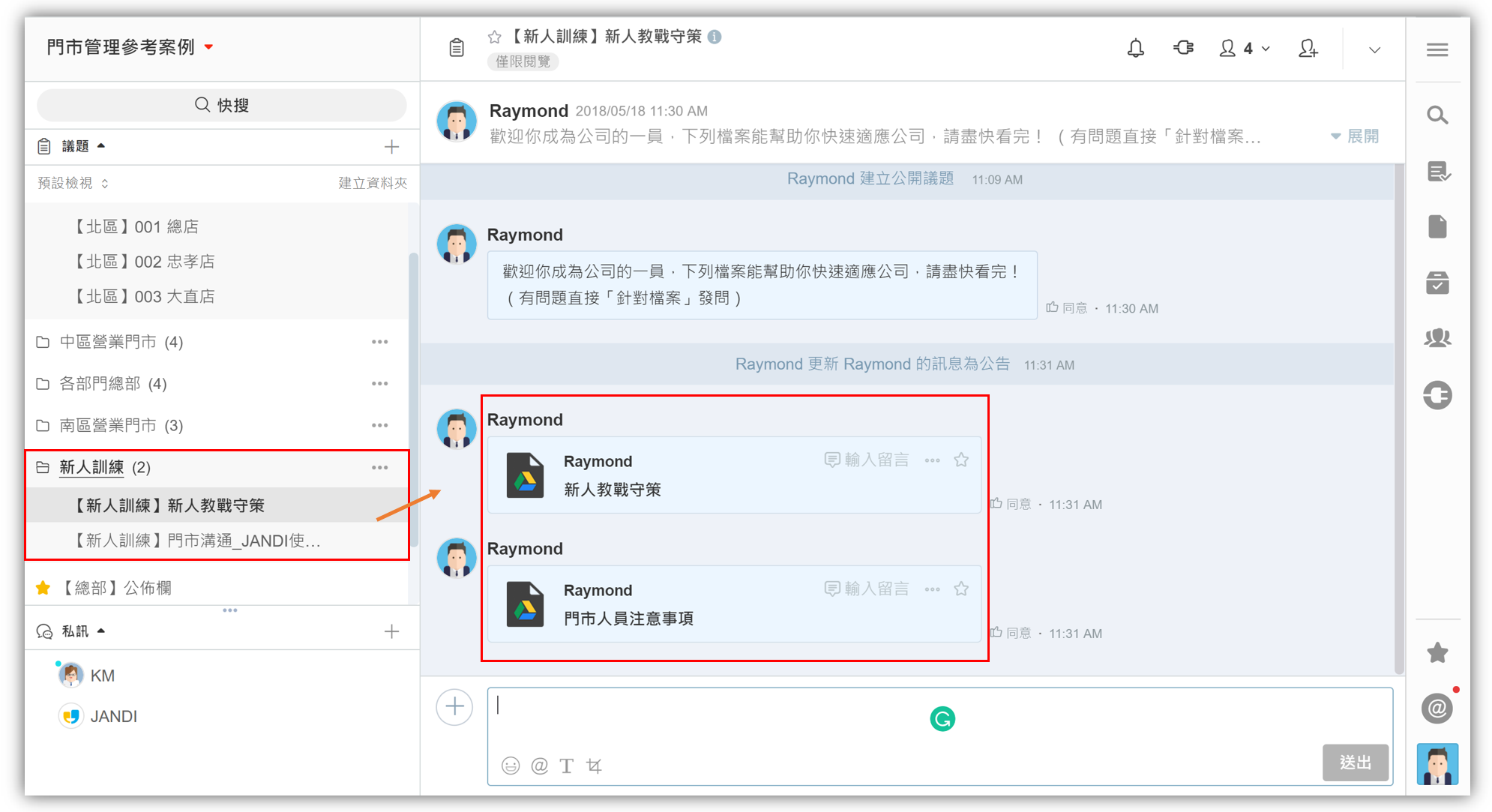Screen dimensions: 1492x812
Task: Open the file attachment plus button
Action: (454, 707)
